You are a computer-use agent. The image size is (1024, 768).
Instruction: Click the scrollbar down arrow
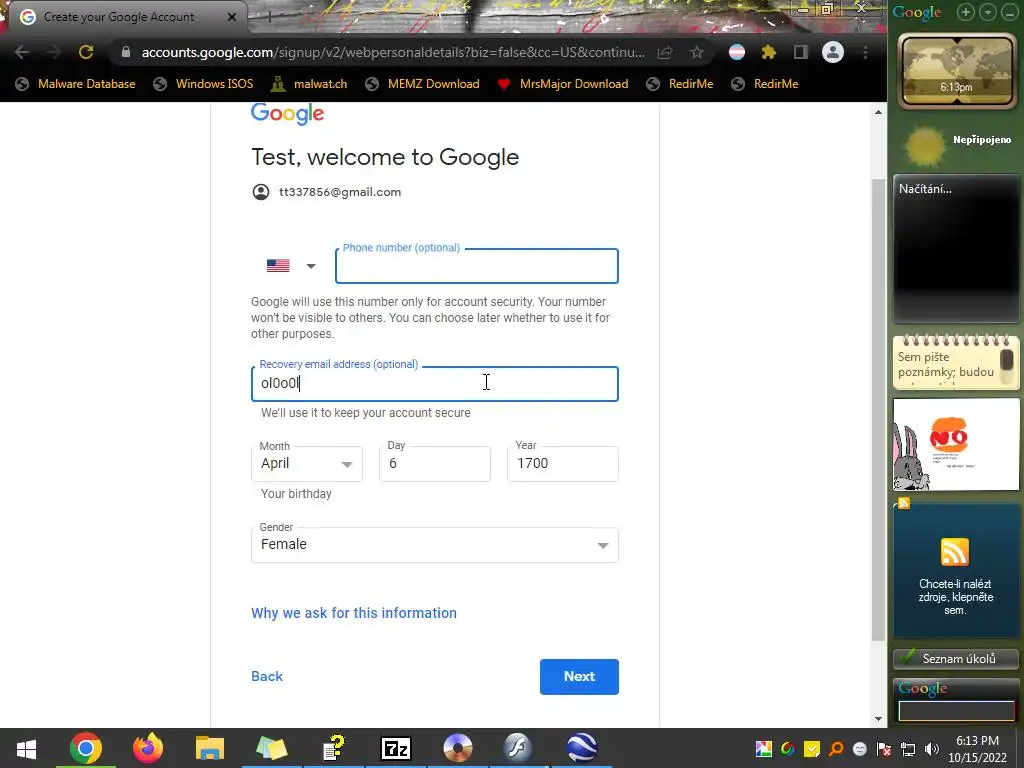point(878,718)
